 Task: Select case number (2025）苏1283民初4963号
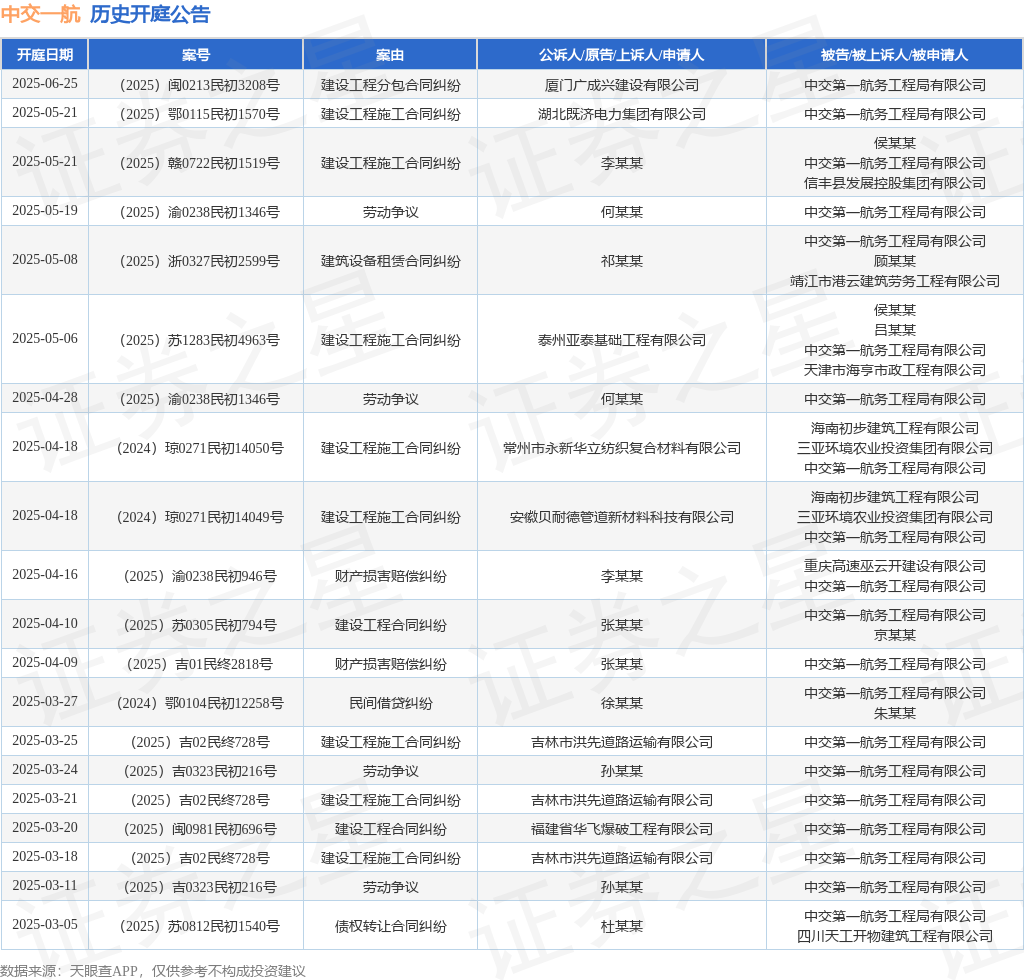(x=199, y=340)
